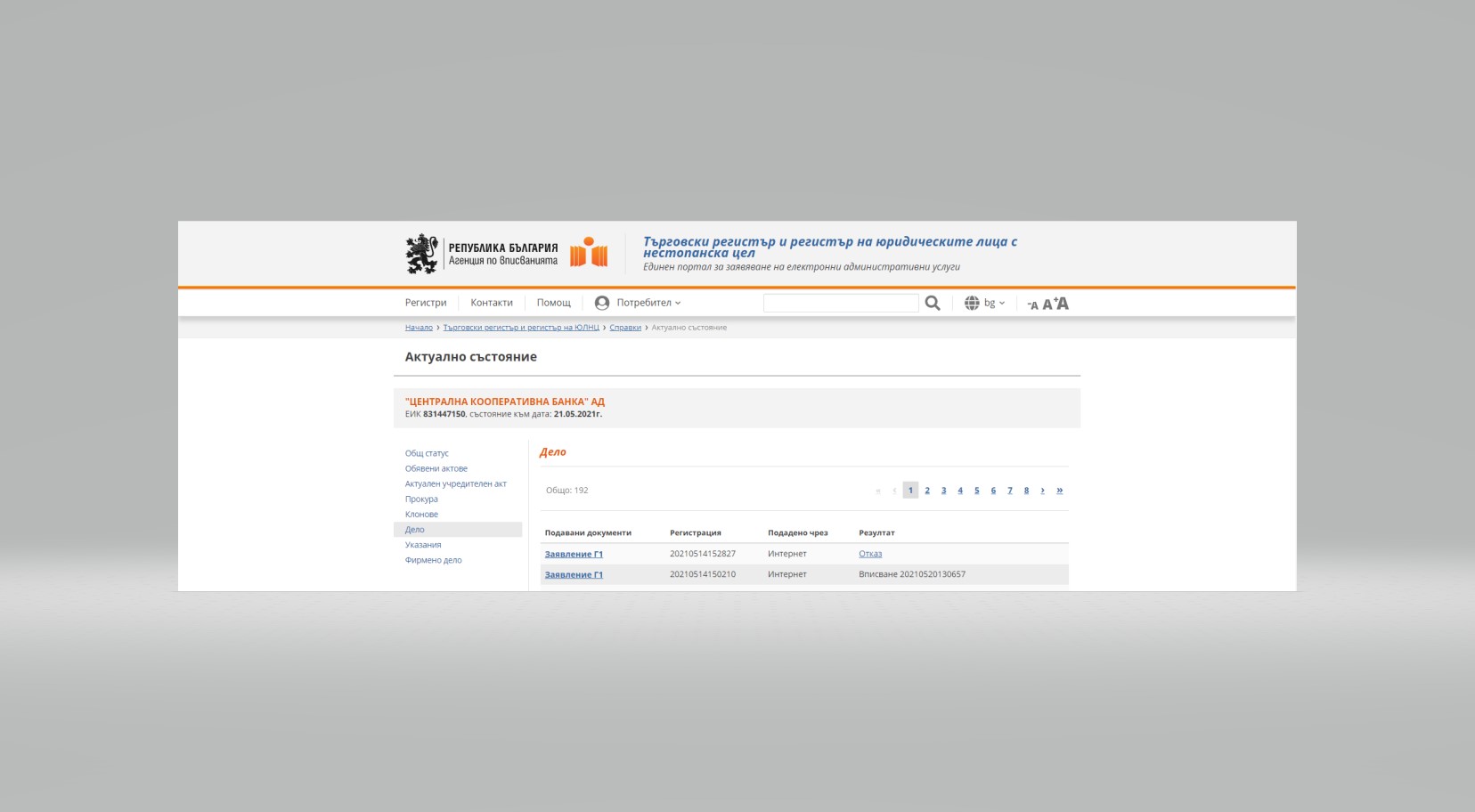The height and width of the screenshot is (812, 1475).
Task: Select Актуален учредителен акт in the sidebar
Action: coord(456,483)
